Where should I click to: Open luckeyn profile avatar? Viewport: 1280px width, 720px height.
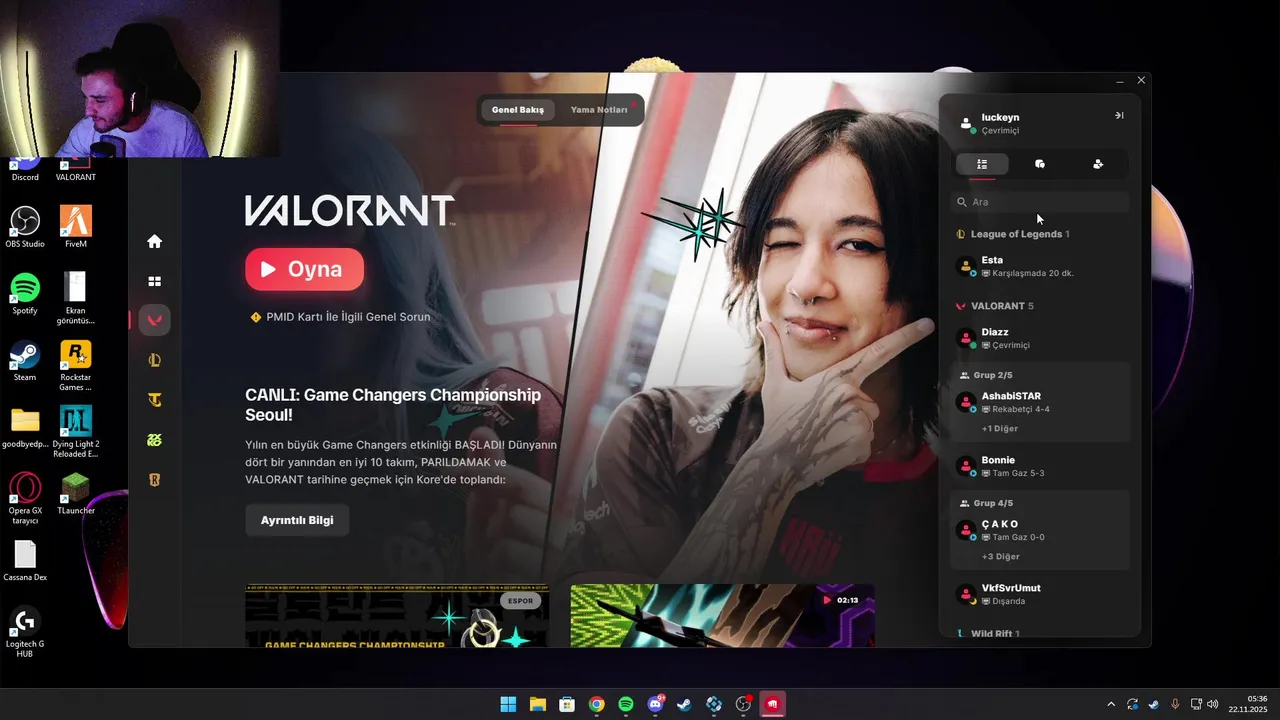[x=966, y=124]
